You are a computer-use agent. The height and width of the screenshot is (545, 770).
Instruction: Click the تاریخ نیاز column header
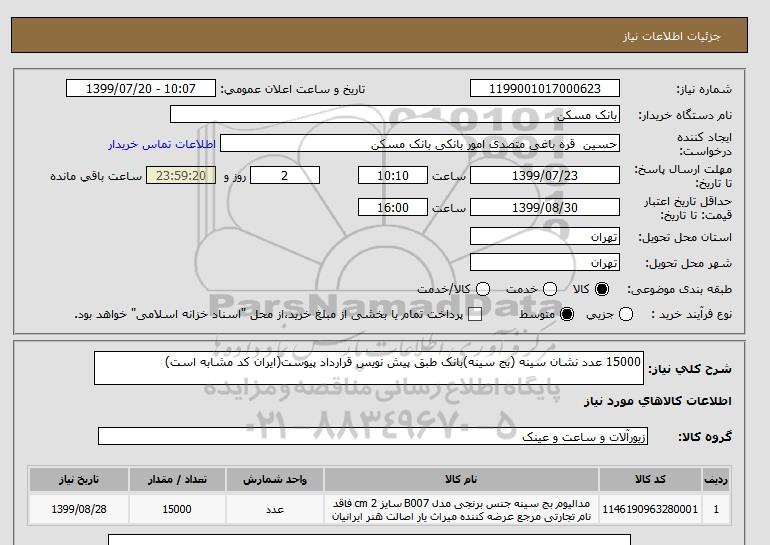coord(79,480)
